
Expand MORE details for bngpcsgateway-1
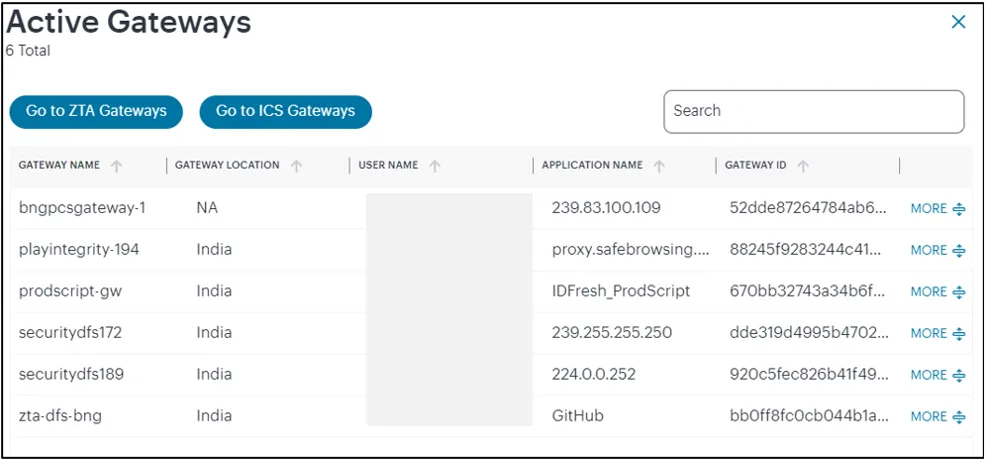(x=937, y=208)
